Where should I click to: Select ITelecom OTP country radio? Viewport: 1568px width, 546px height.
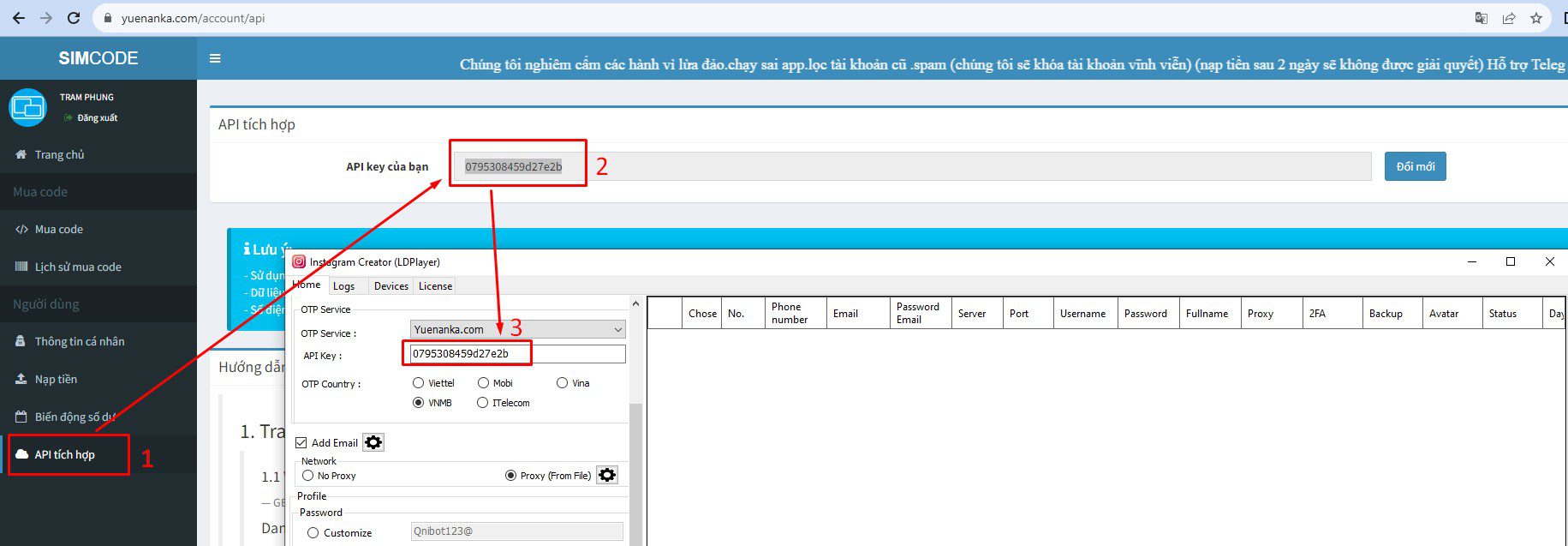tap(482, 403)
